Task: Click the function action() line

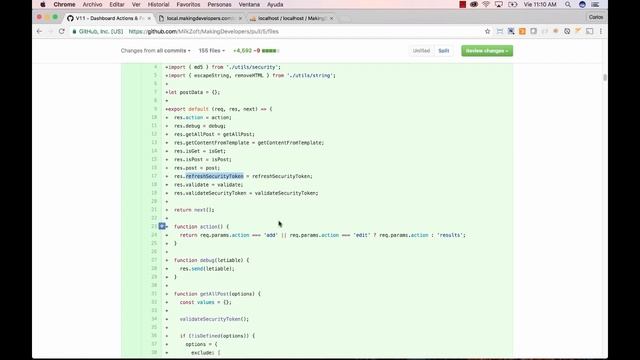Action: [x=202, y=227]
